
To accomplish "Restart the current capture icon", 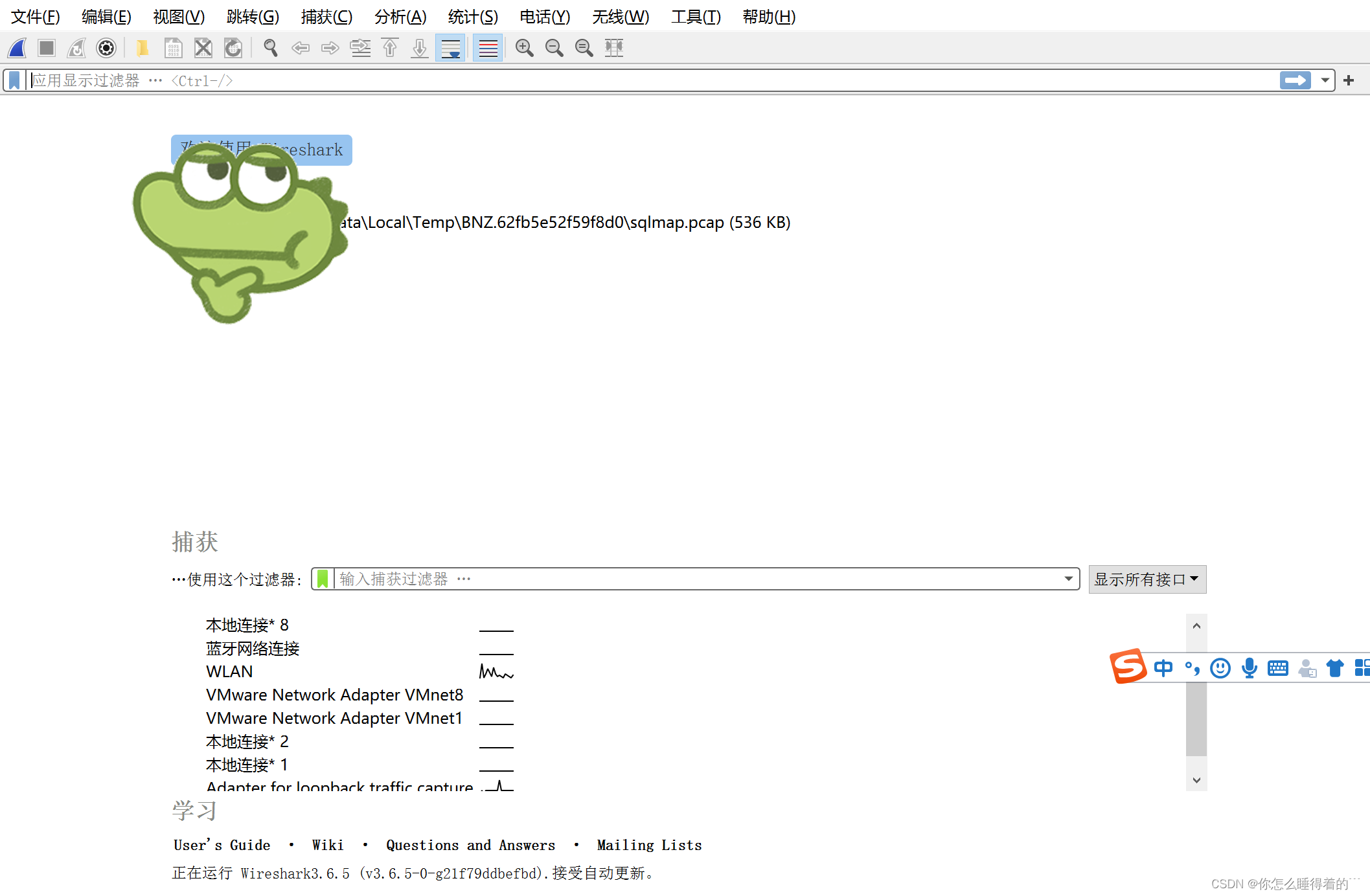I will point(76,48).
